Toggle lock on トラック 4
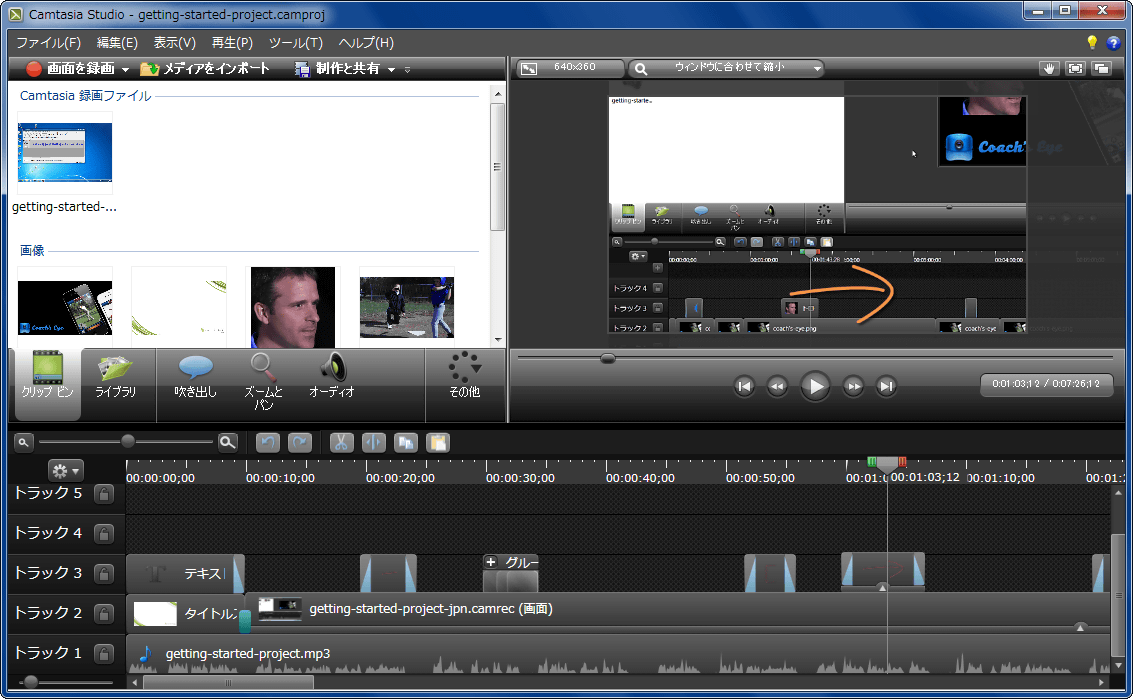The width and height of the screenshot is (1133, 699). click(104, 533)
